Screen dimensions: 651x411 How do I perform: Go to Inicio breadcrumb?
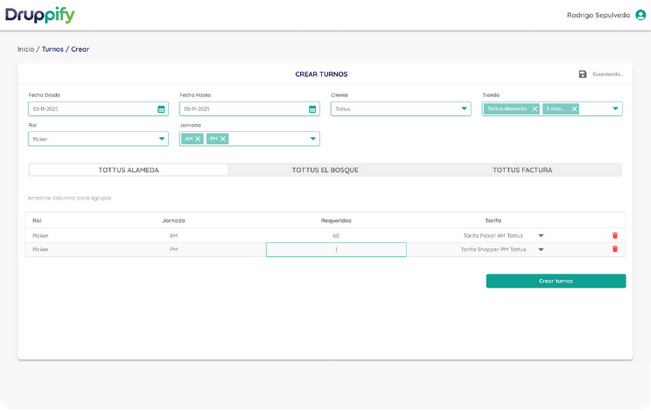click(26, 49)
